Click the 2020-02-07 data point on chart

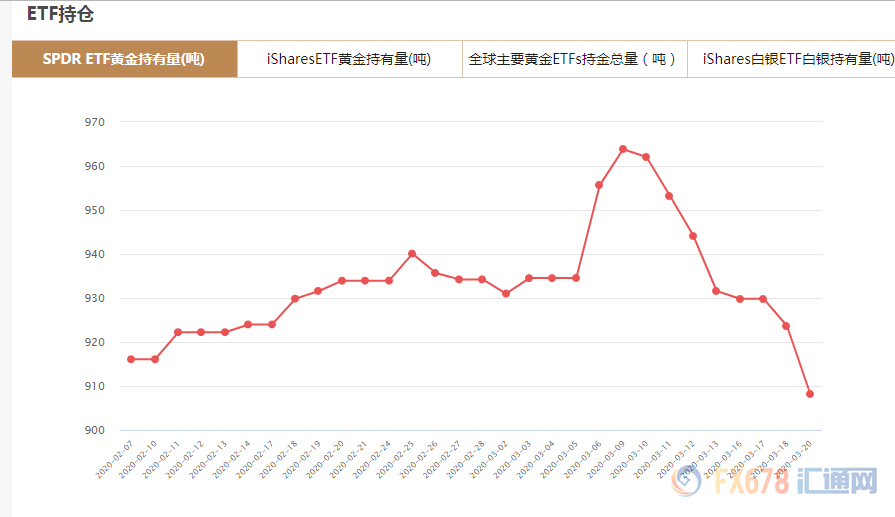click(x=131, y=360)
